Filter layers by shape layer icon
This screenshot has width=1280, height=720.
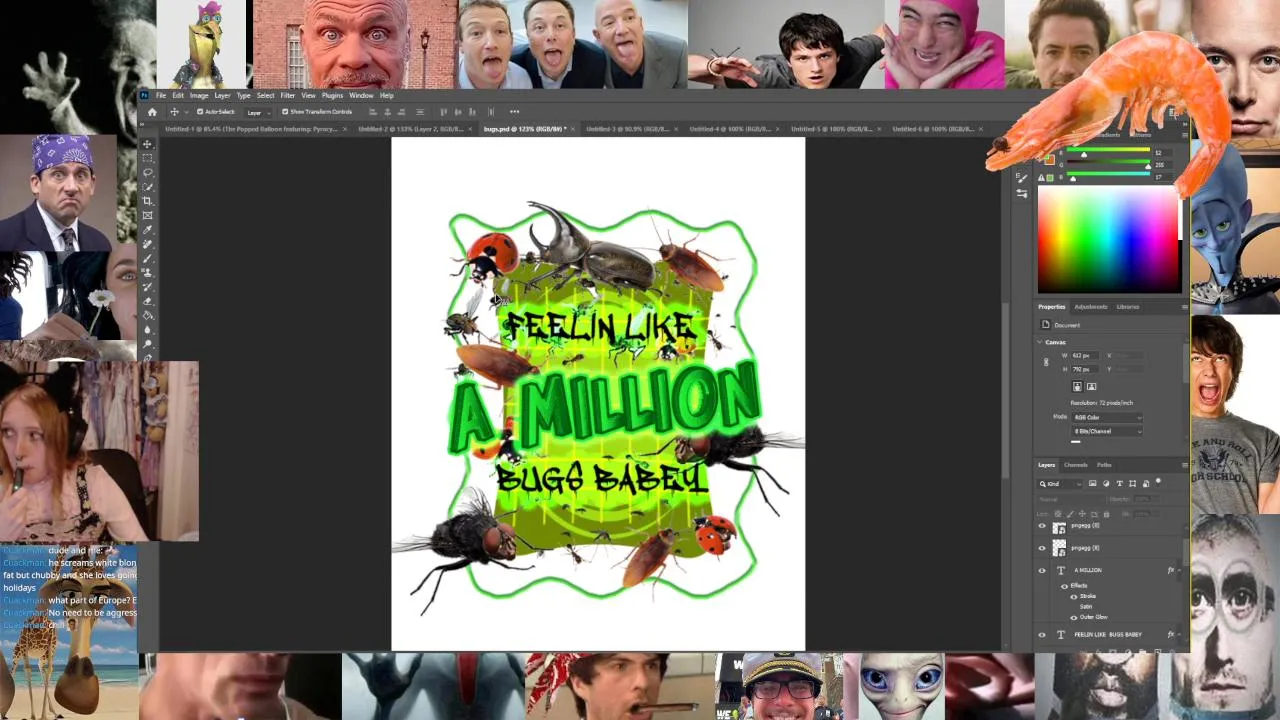(x=1132, y=483)
